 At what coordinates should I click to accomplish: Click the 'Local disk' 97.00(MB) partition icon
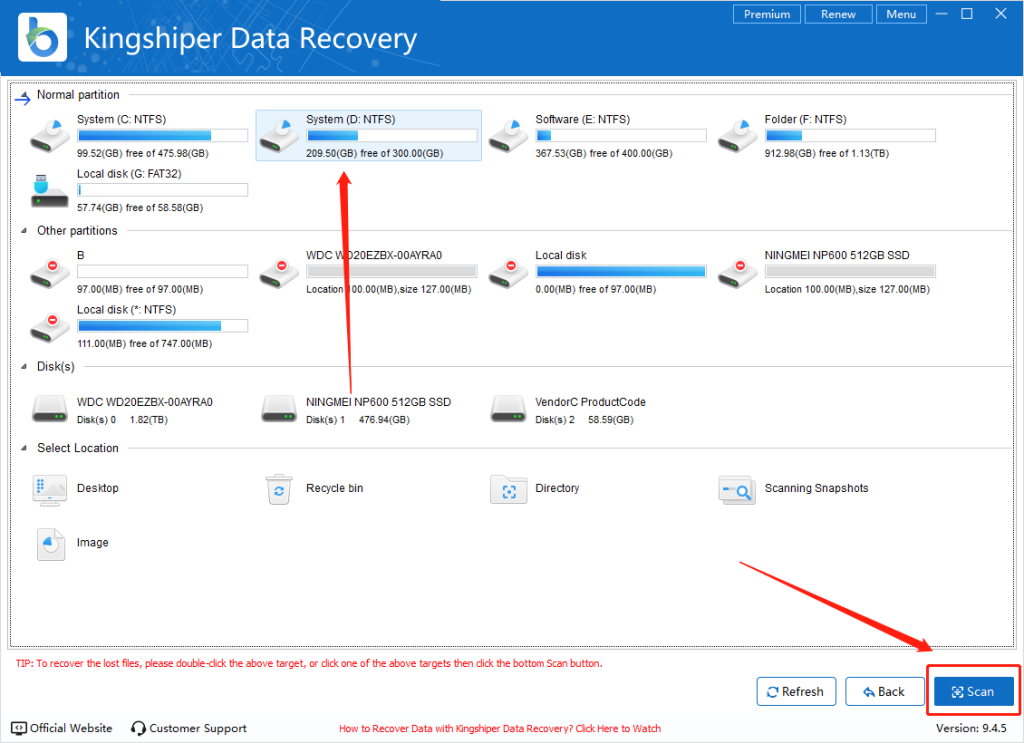tap(508, 273)
